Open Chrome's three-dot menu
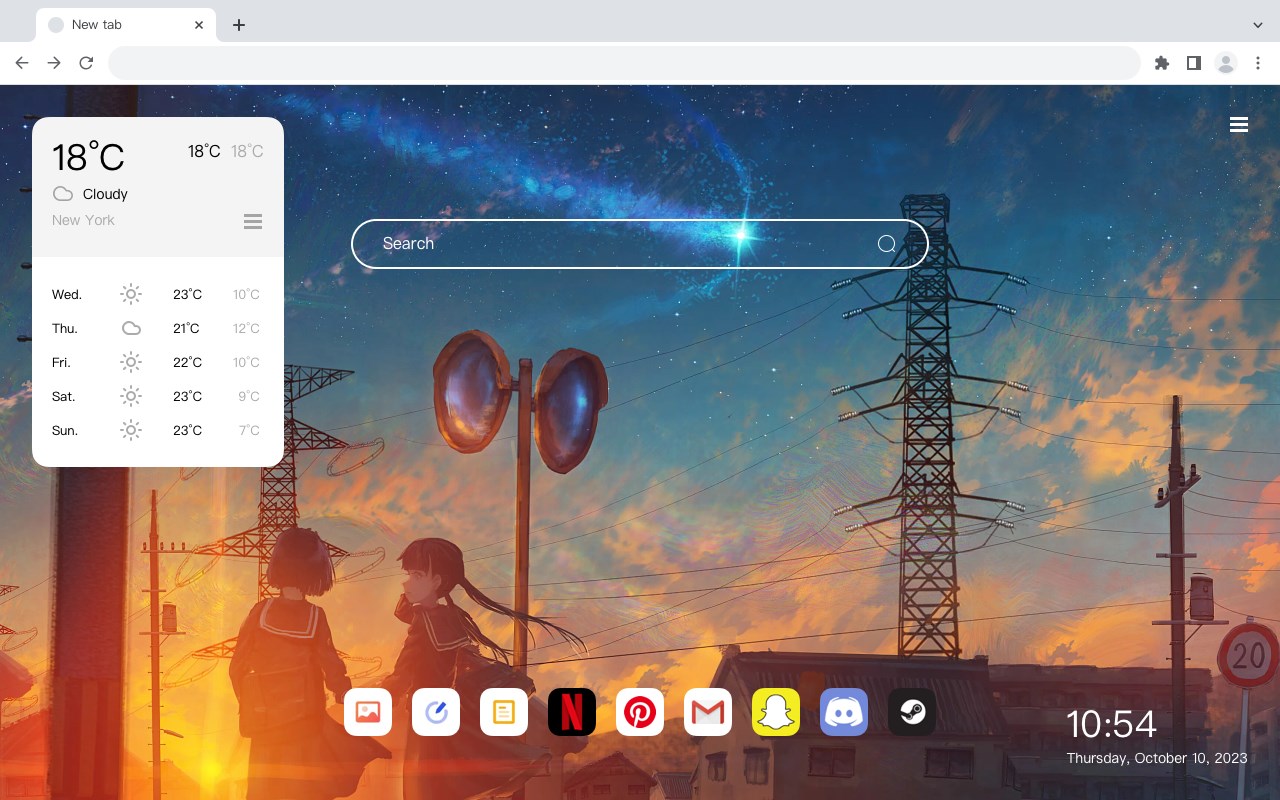Image resolution: width=1280 pixels, height=800 pixels. pos(1258,63)
